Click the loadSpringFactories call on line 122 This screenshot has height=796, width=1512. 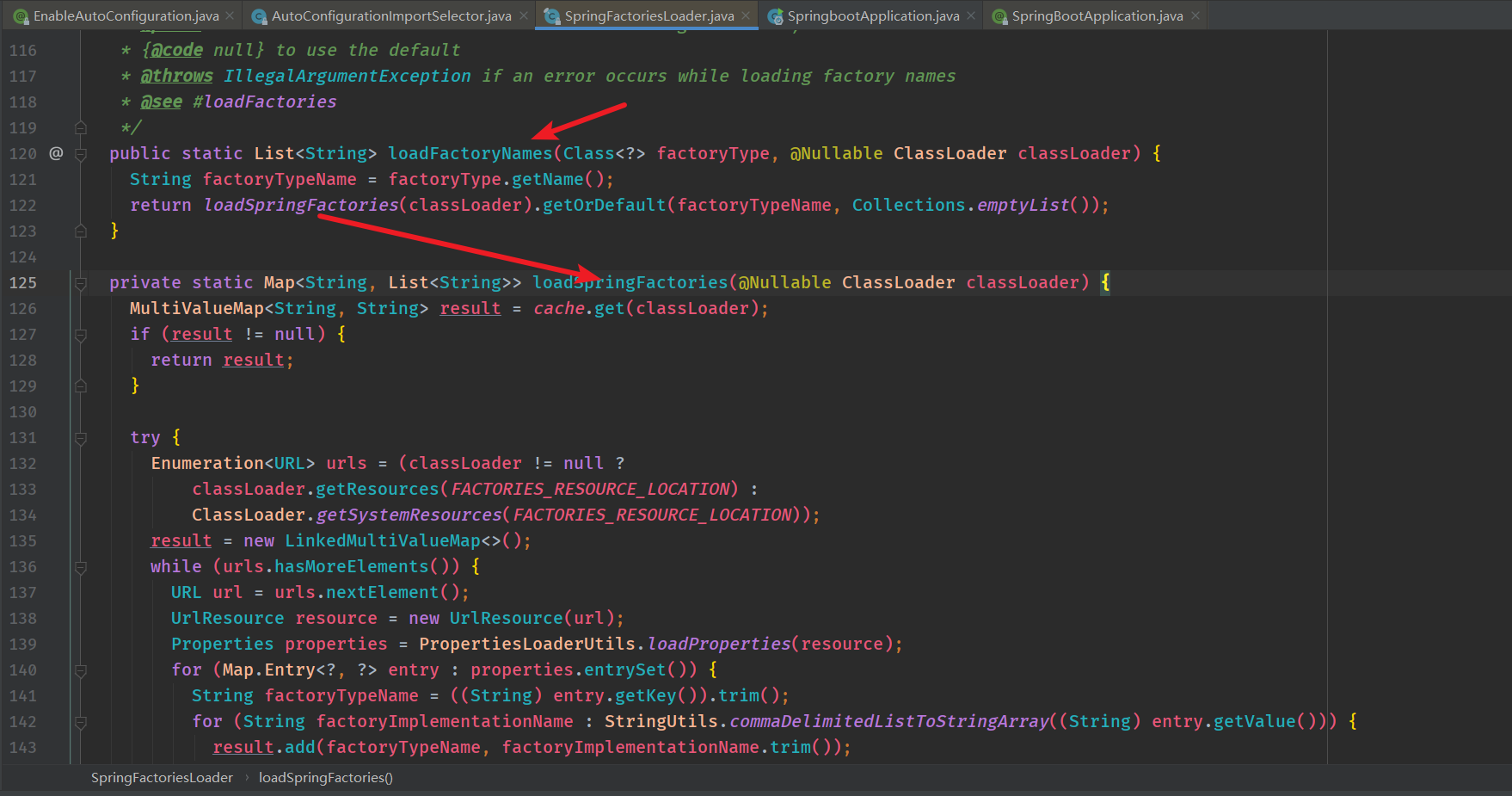pyautogui.click(x=301, y=205)
